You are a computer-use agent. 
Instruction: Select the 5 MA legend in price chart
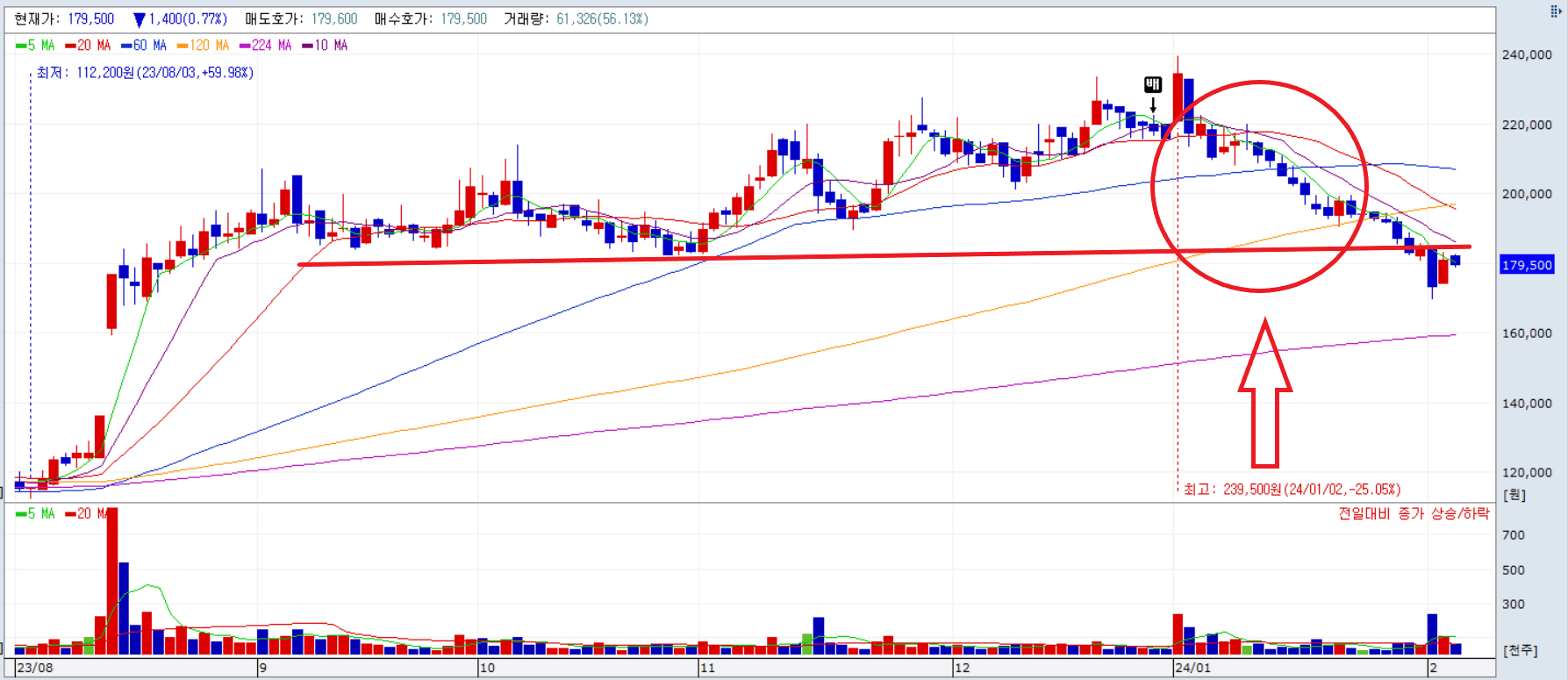click(x=35, y=46)
